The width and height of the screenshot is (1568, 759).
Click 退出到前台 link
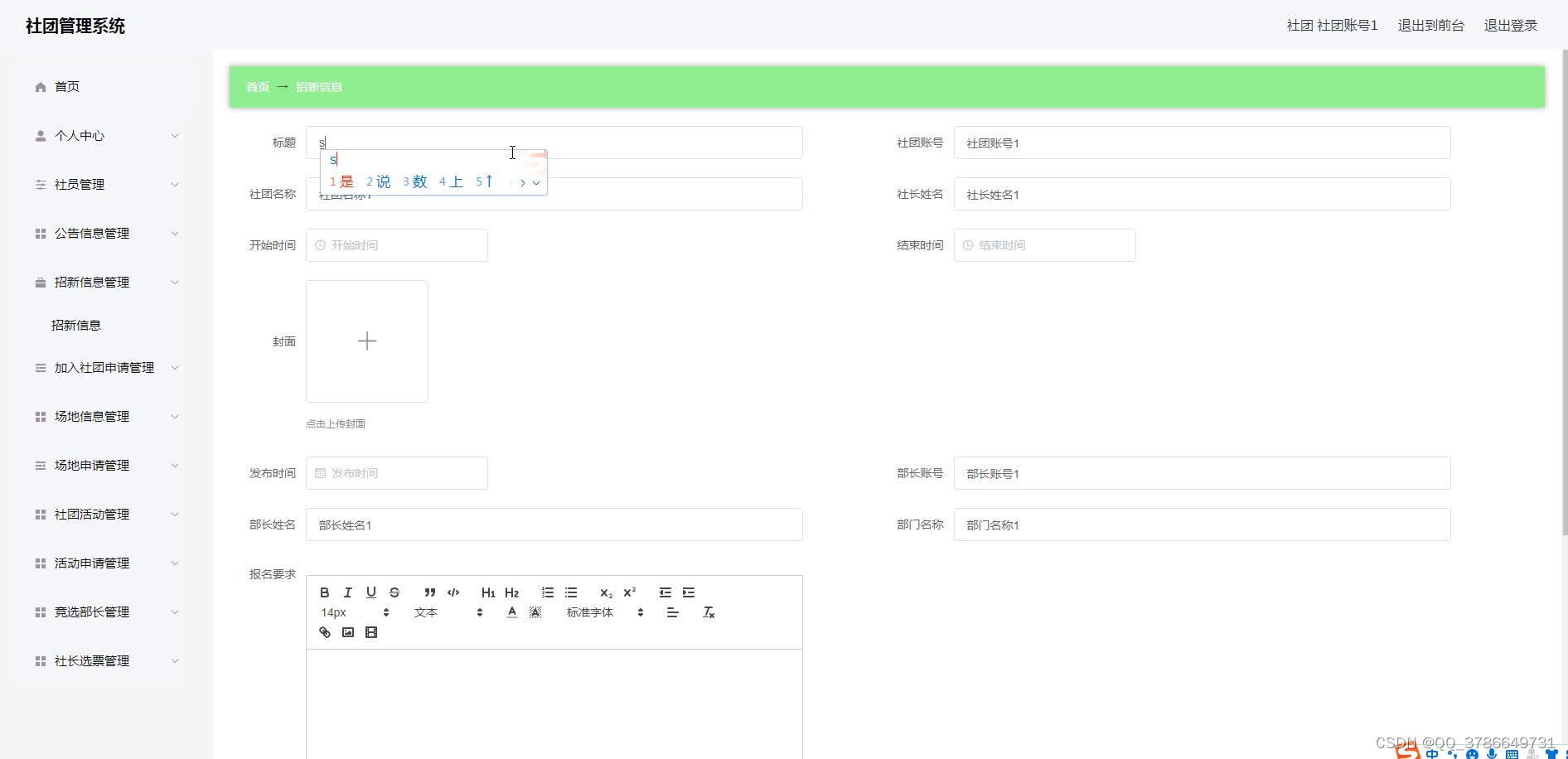pos(1430,26)
